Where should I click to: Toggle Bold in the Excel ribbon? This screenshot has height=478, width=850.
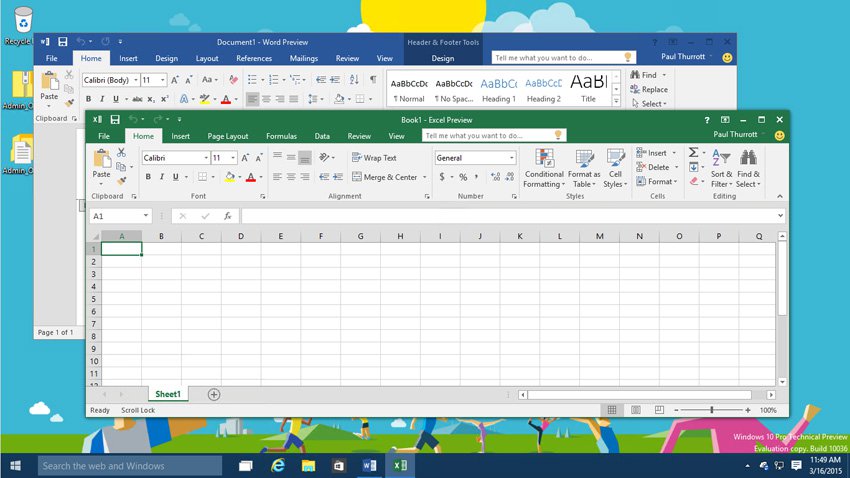tap(148, 177)
